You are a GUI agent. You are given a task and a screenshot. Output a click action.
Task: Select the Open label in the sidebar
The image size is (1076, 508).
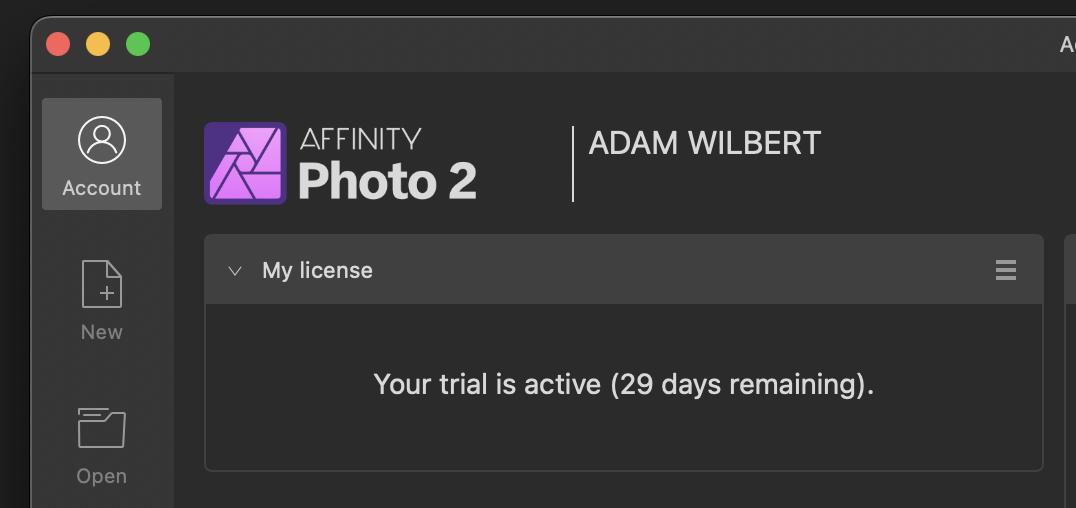(102, 476)
